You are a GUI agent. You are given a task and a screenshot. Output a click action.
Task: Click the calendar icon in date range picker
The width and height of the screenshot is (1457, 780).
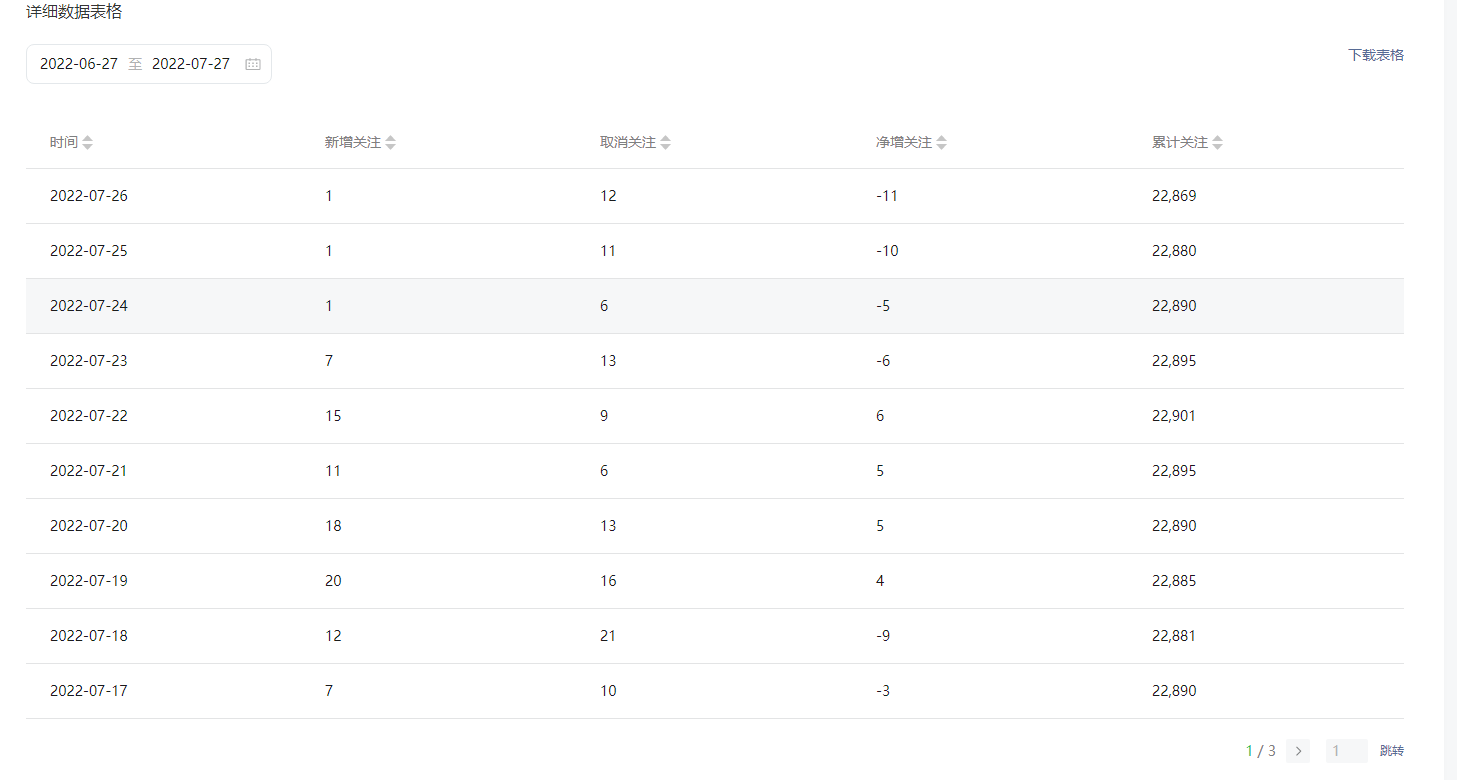pyautogui.click(x=253, y=64)
